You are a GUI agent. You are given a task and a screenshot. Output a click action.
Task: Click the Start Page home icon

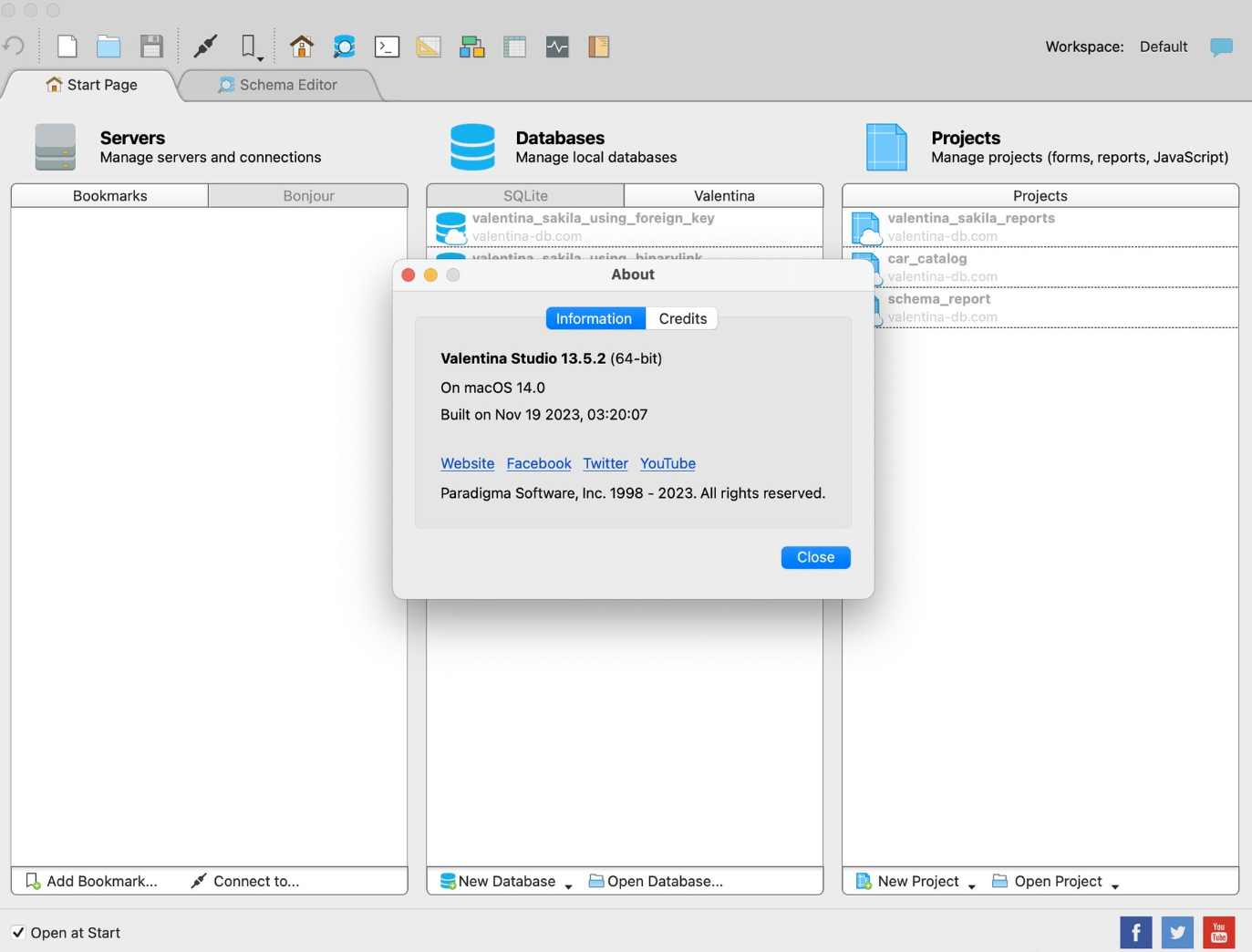click(x=302, y=46)
